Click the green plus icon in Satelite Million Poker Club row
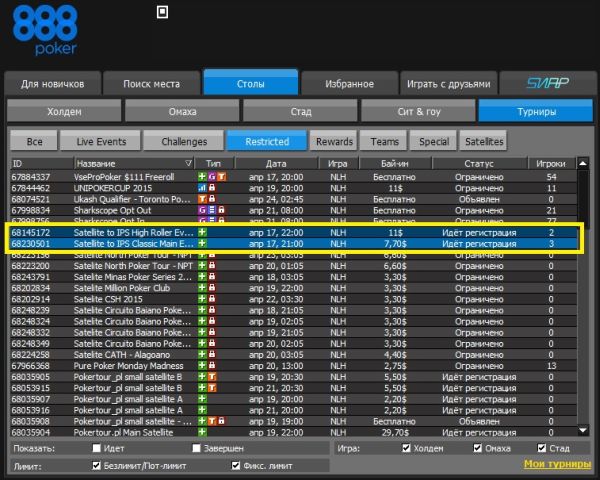 point(202,288)
